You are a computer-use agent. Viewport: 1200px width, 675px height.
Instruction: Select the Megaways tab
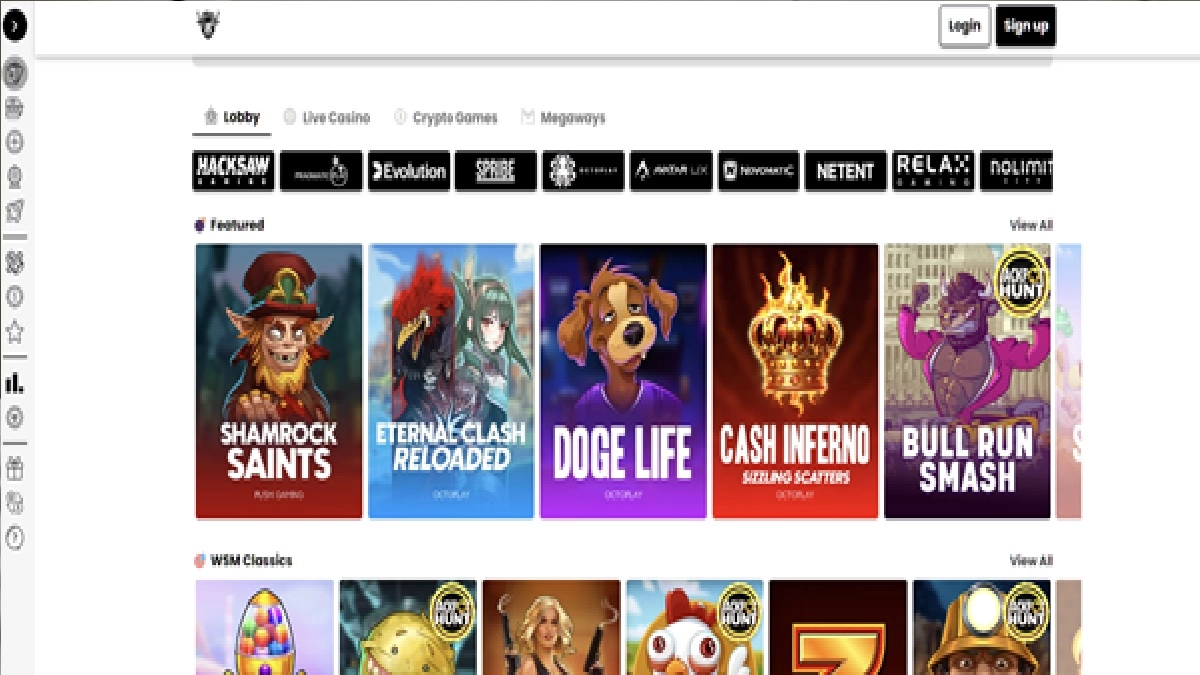pyautogui.click(x=563, y=118)
